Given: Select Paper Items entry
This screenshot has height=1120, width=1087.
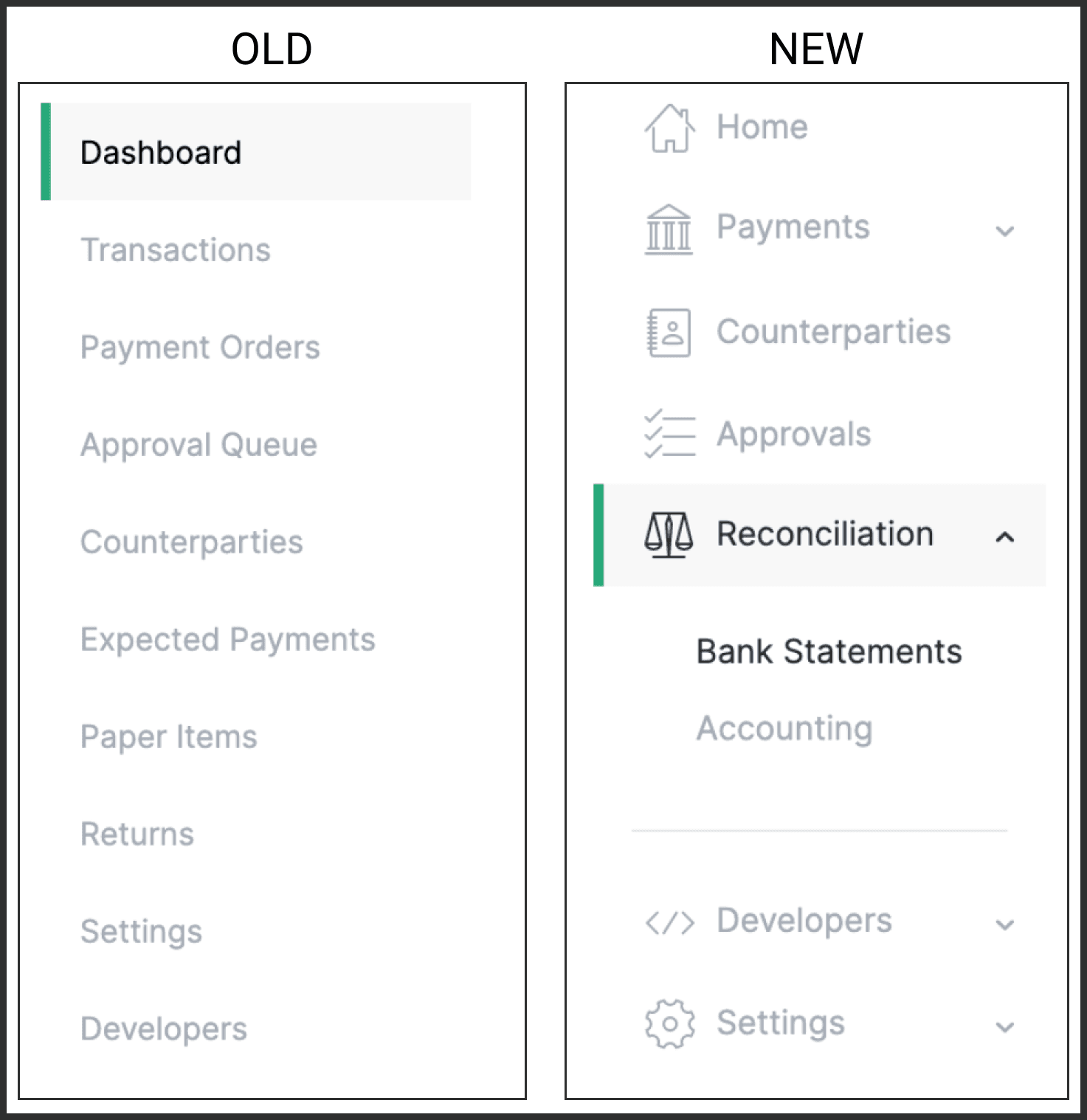Looking at the screenshot, I should click(x=169, y=737).
